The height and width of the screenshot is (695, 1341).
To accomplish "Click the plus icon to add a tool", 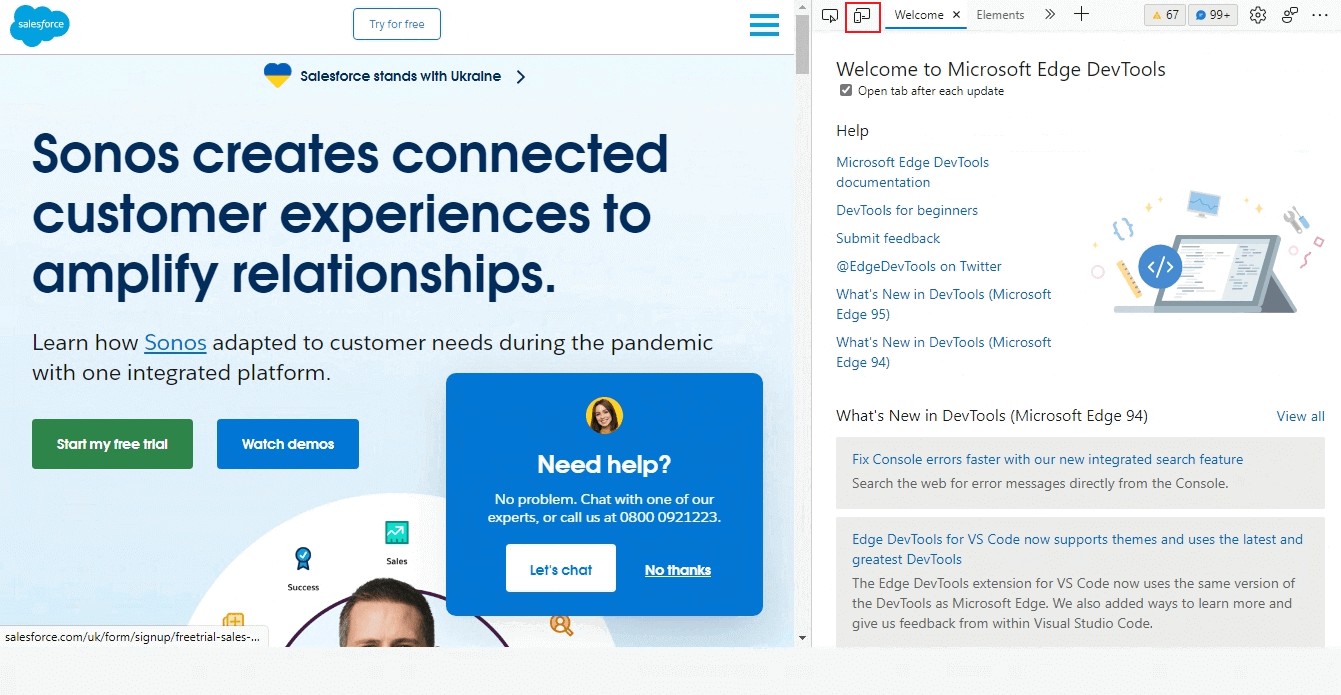I will click(1080, 15).
